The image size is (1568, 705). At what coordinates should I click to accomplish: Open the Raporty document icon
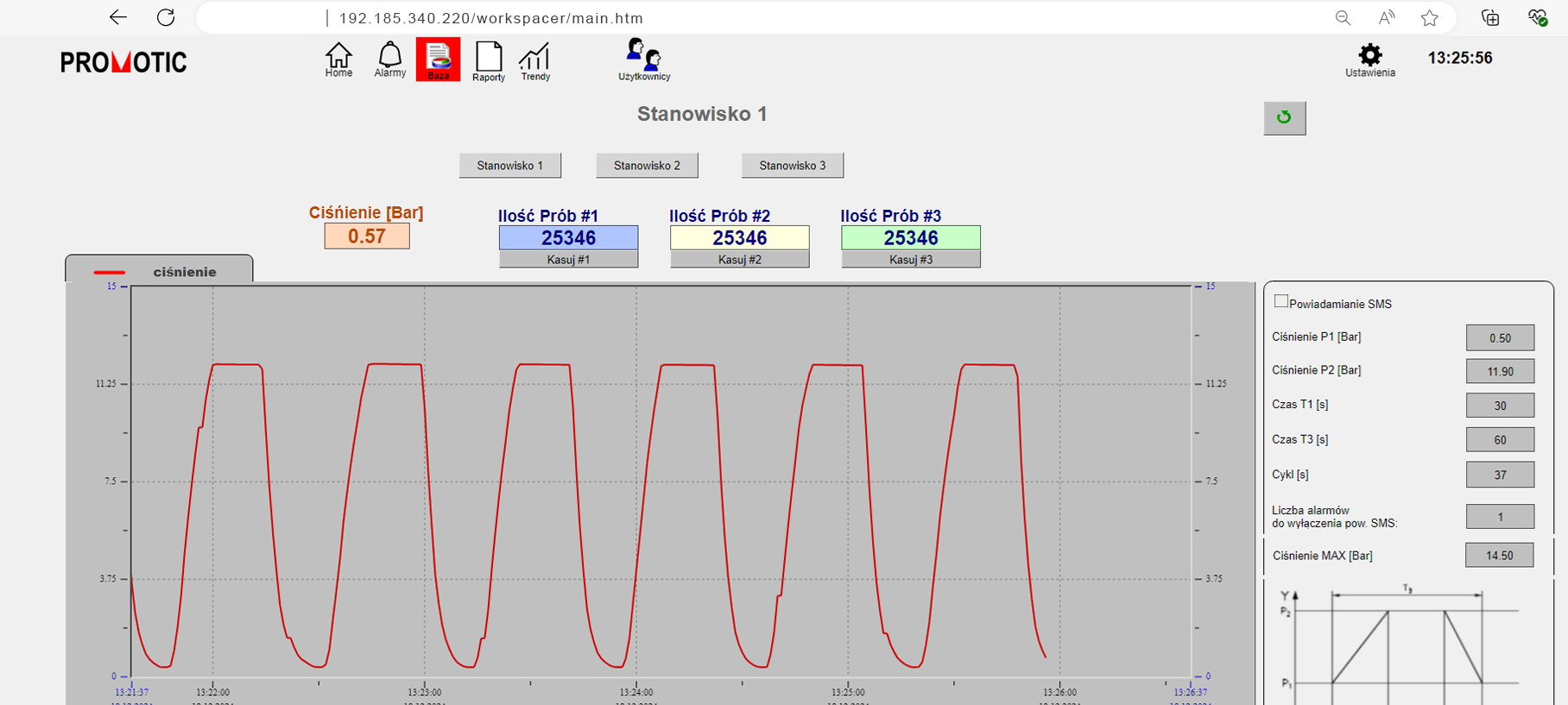click(489, 61)
